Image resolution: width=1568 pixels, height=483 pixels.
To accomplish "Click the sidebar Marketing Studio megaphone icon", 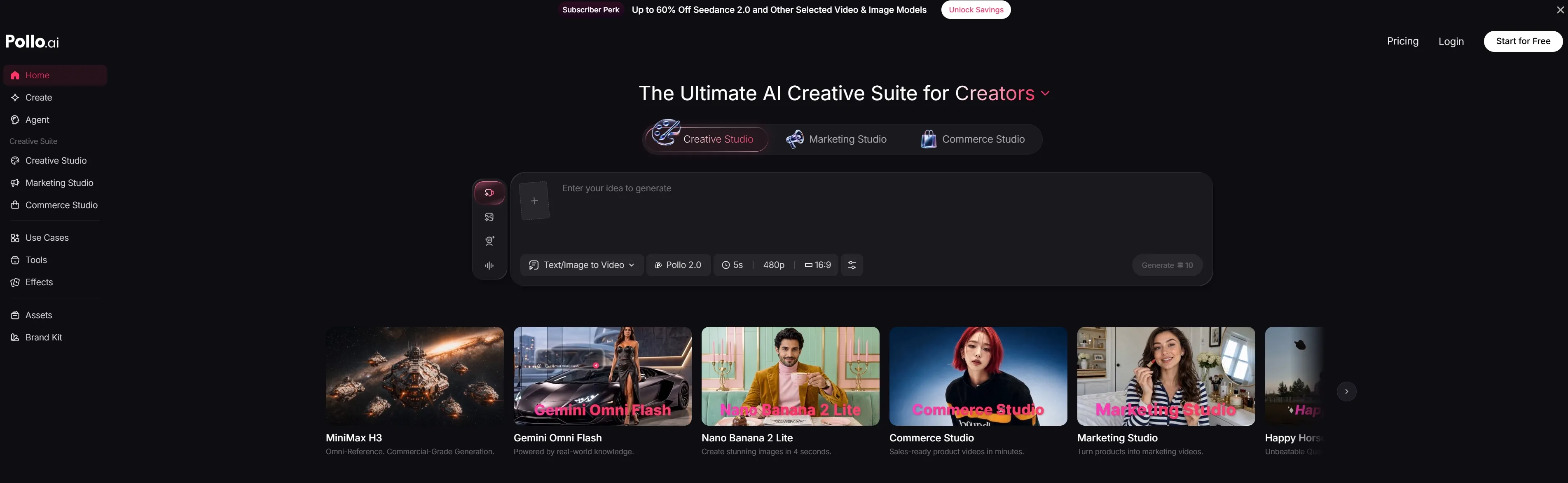I will [15, 183].
